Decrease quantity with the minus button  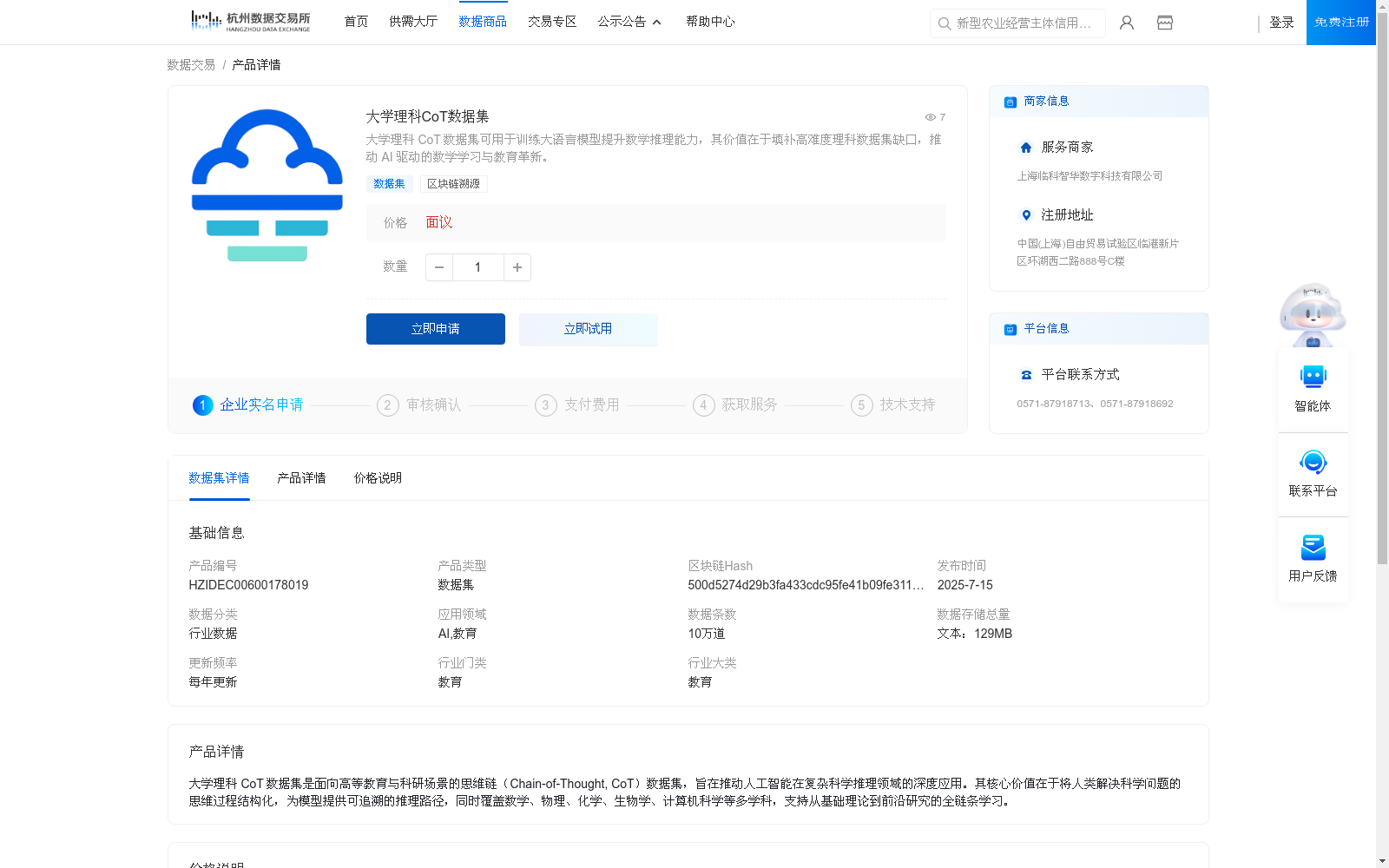coord(439,267)
